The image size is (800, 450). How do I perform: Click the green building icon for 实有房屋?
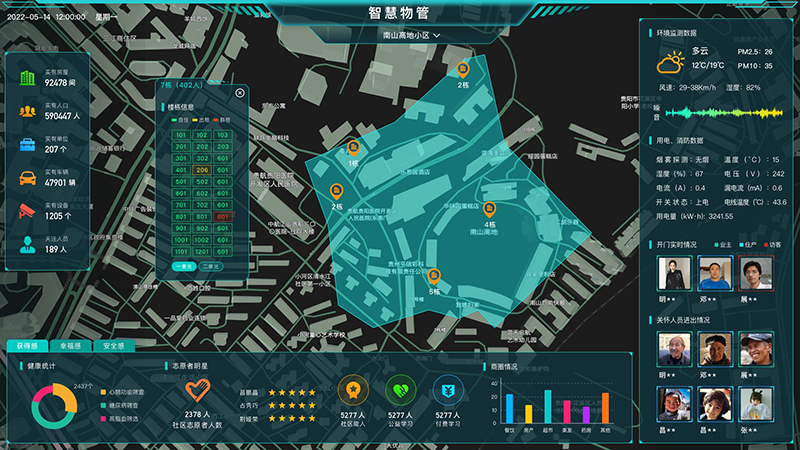tap(27, 77)
